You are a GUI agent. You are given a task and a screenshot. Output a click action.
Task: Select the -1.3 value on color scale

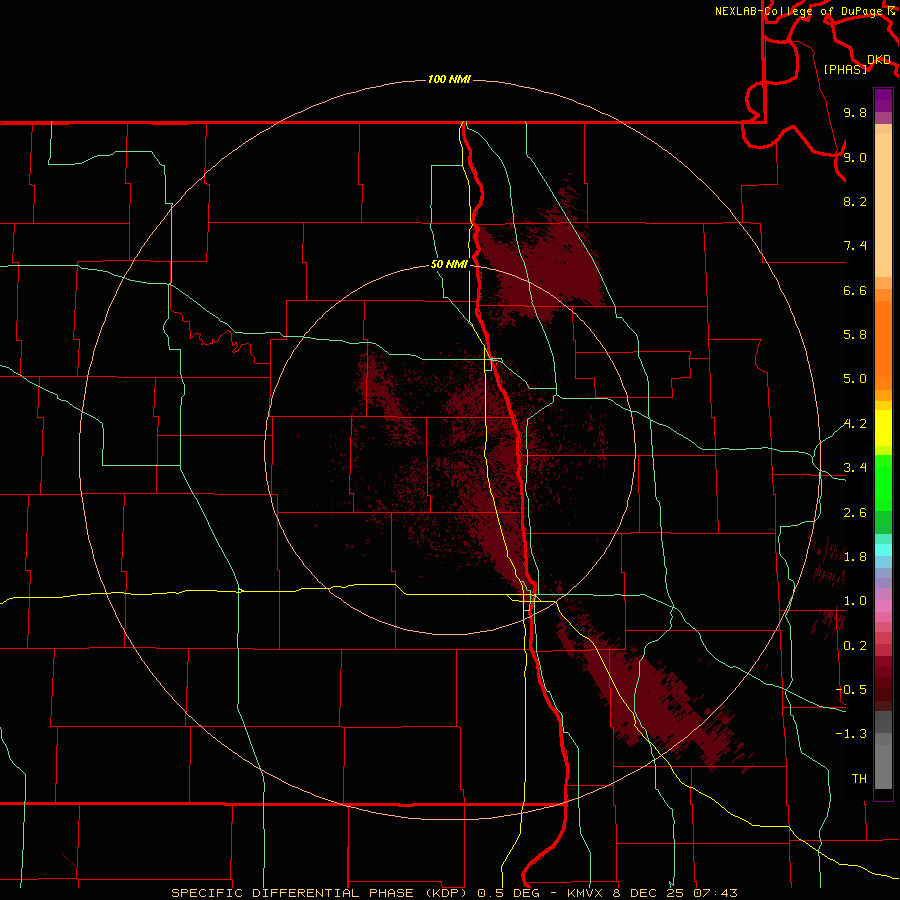click(851, 734)
